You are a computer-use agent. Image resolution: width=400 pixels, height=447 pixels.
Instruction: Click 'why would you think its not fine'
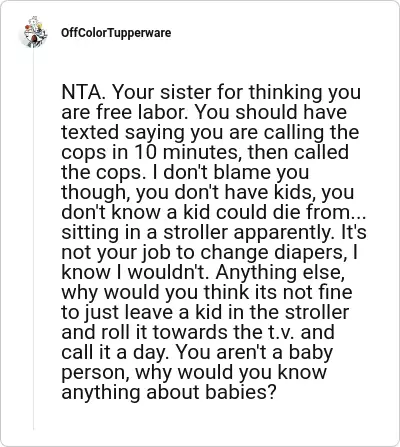point(207,292)
